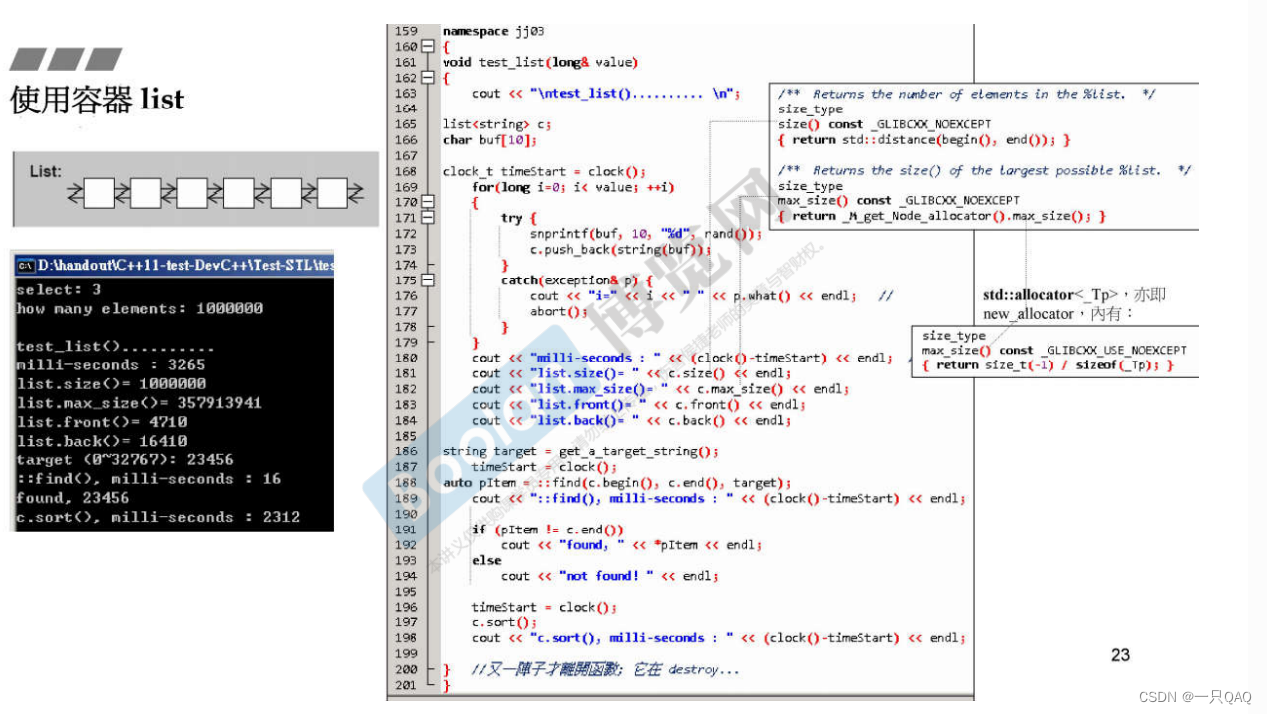
Task: Click console line 'list.front()= 4710'
Action: click(x=101, y=422)
